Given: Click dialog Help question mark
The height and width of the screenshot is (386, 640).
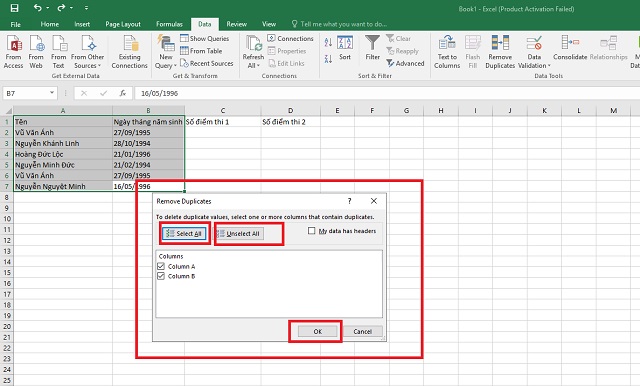Looking at the screenshot, I should pos(349,201).
